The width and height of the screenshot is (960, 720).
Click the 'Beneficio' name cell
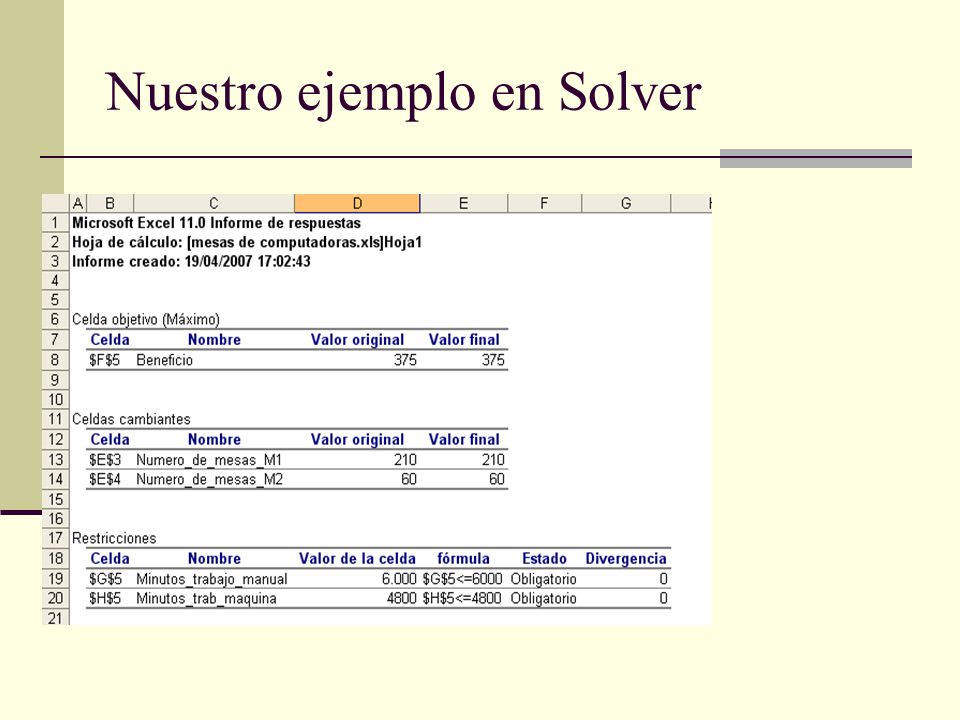[164, 360]
